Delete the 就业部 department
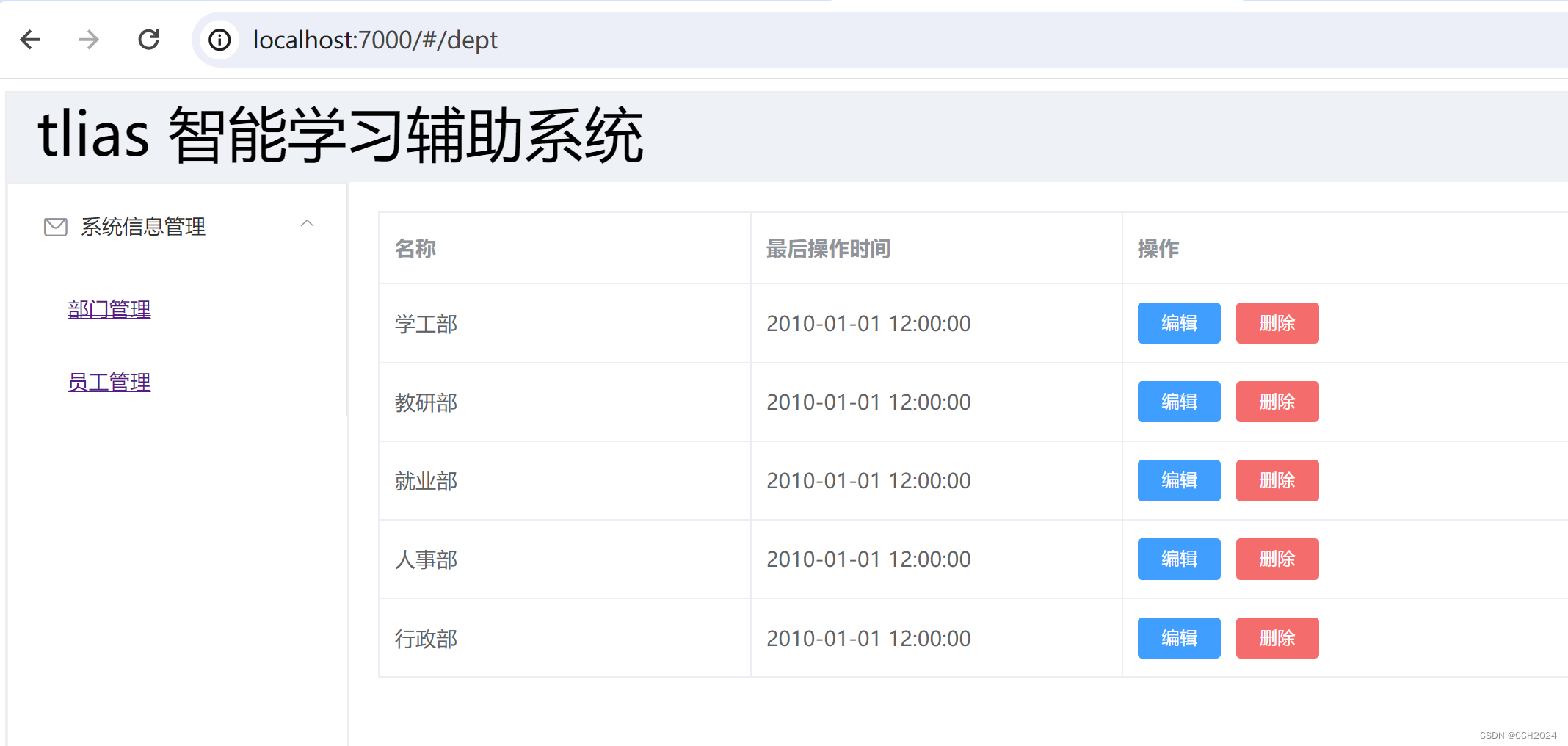The height and width of the screenshot is (746, 1568). click(x=1277, y=480)
